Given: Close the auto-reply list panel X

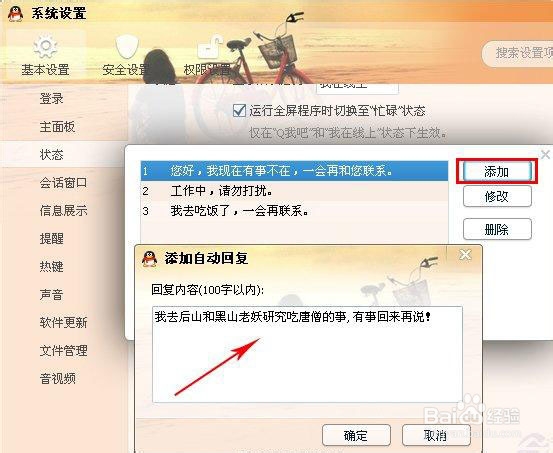Looking at the screenshot, I should tap(545, 154).
